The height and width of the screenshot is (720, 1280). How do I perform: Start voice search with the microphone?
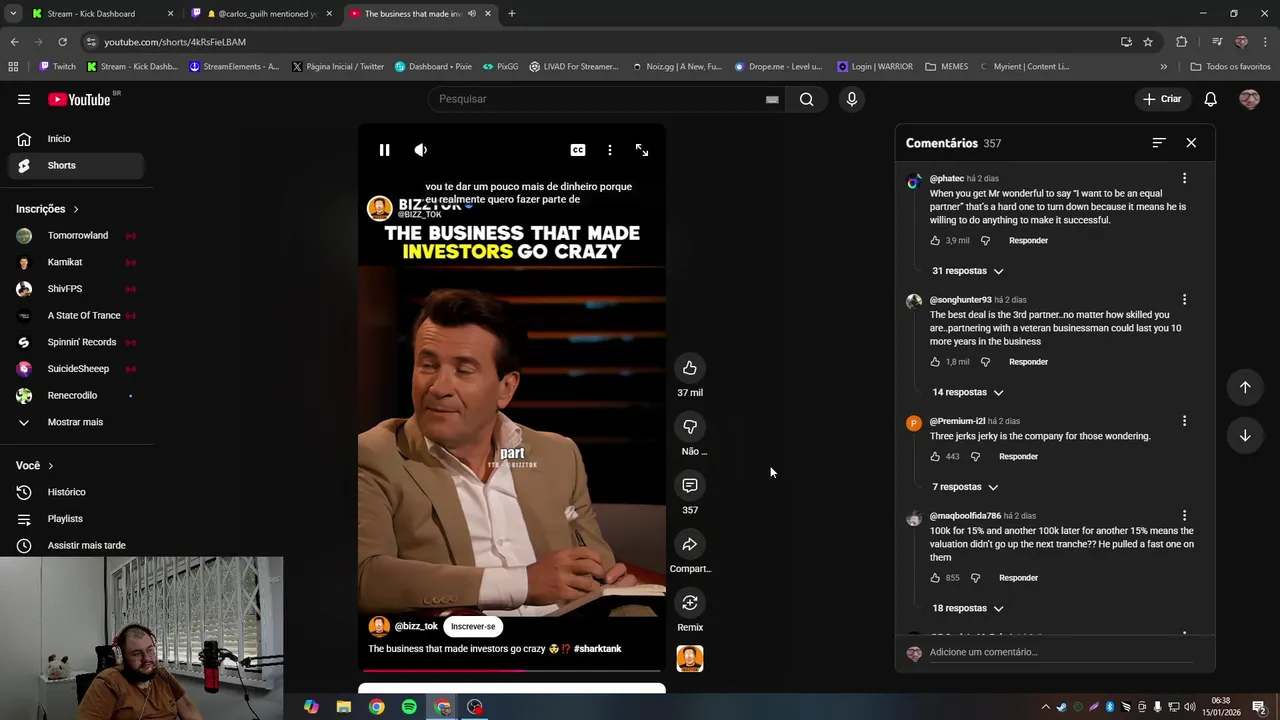[x=852, y=99]
